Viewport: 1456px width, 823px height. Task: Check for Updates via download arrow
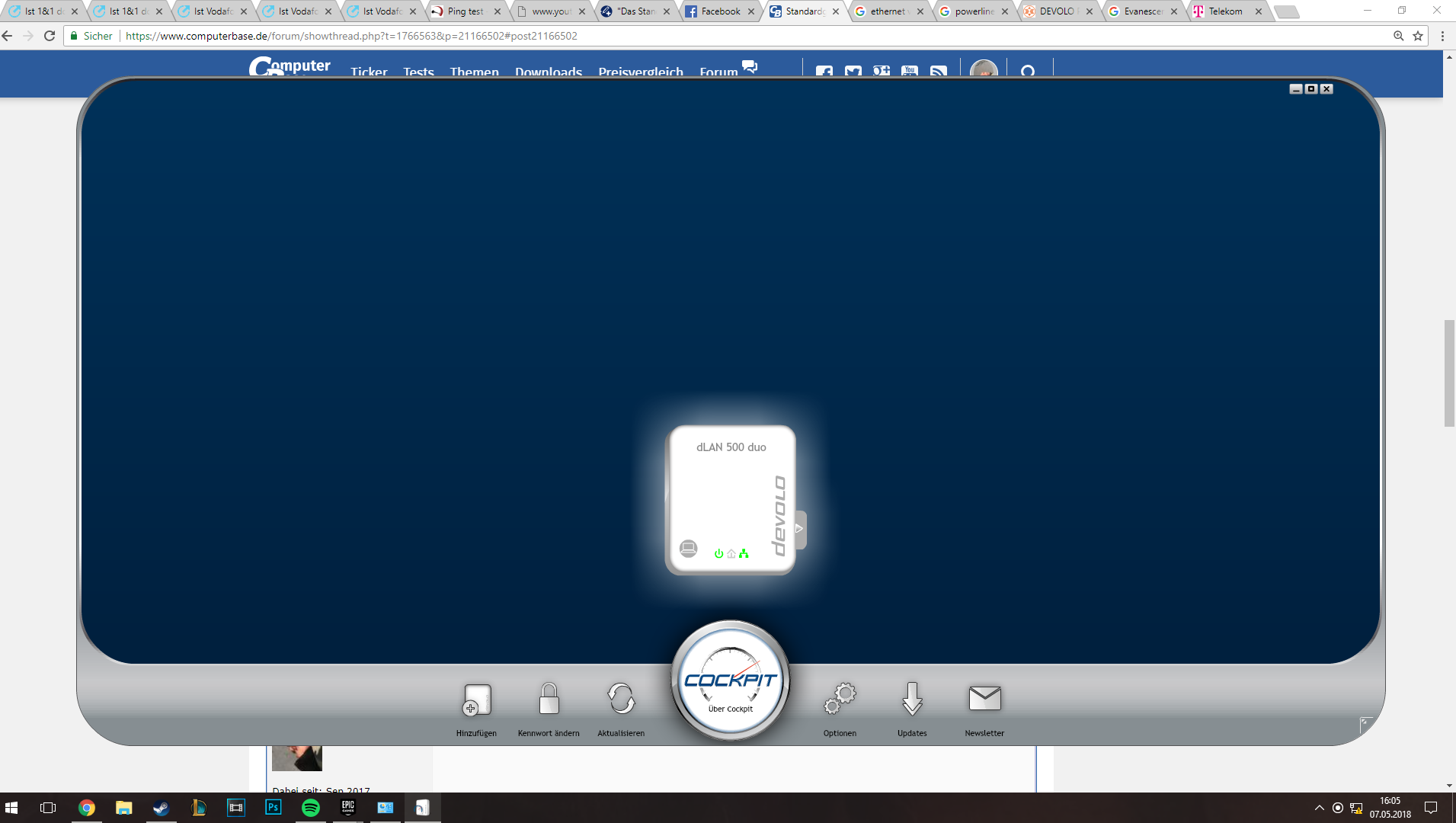click(912, 698)
